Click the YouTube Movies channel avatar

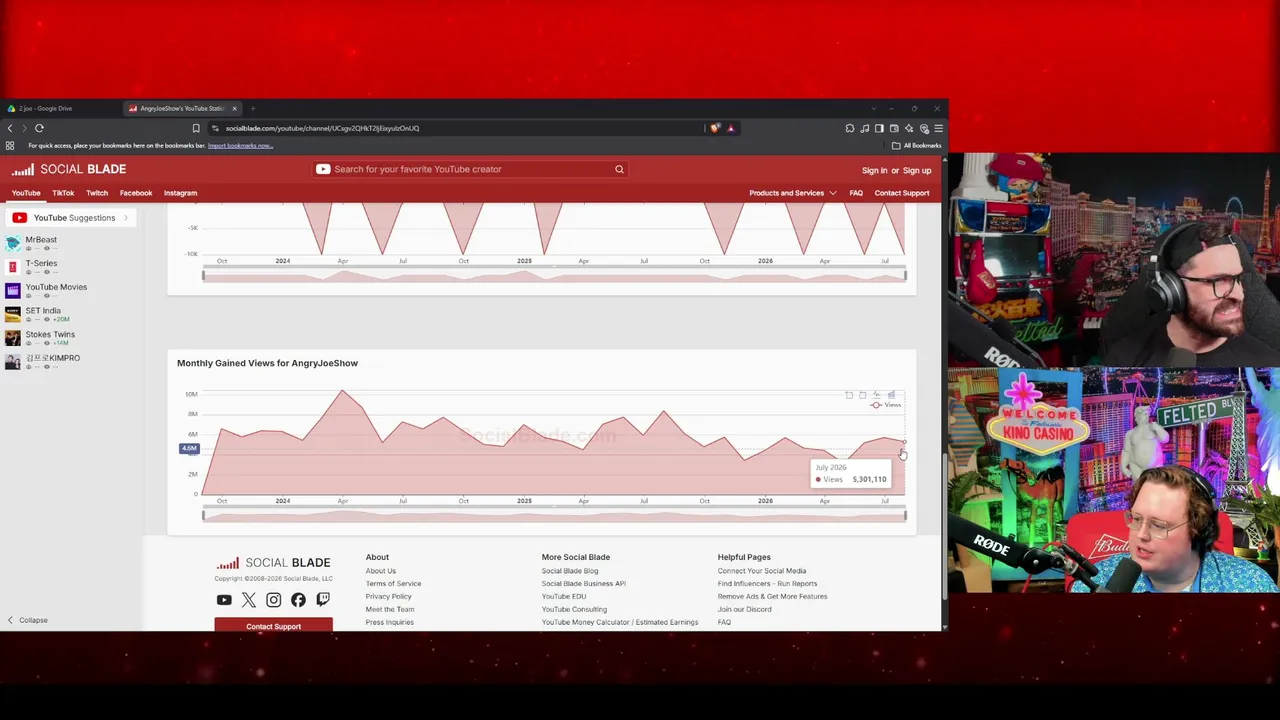12,290
